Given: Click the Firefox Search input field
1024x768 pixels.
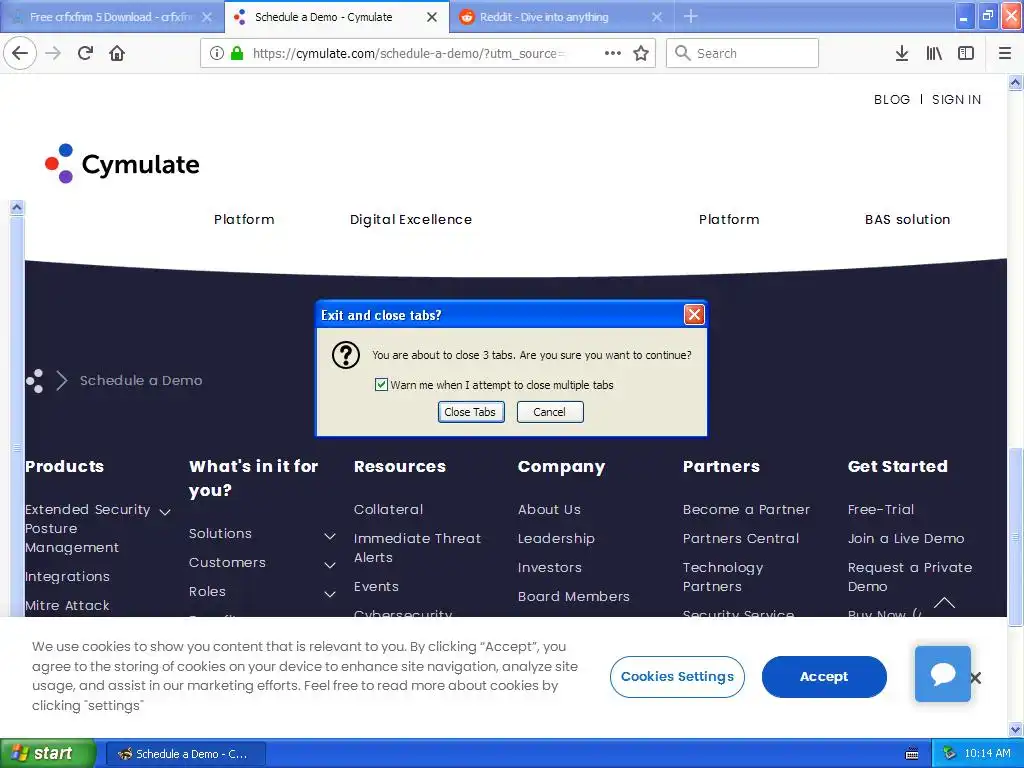Looking at the screenshot, I should 742,53.
